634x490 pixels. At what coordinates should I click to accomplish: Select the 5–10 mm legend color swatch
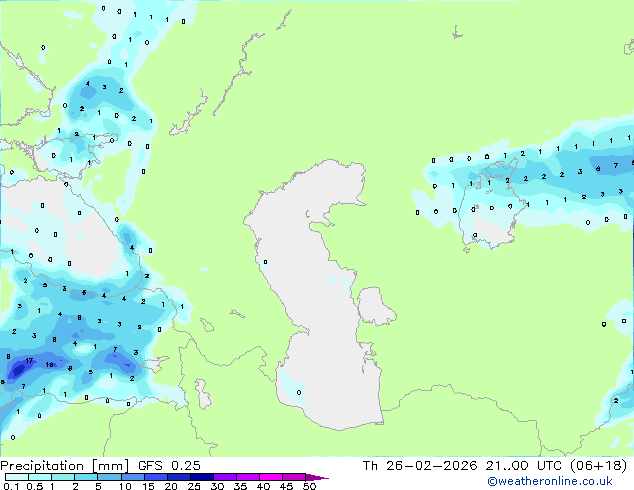click(109, 477)
